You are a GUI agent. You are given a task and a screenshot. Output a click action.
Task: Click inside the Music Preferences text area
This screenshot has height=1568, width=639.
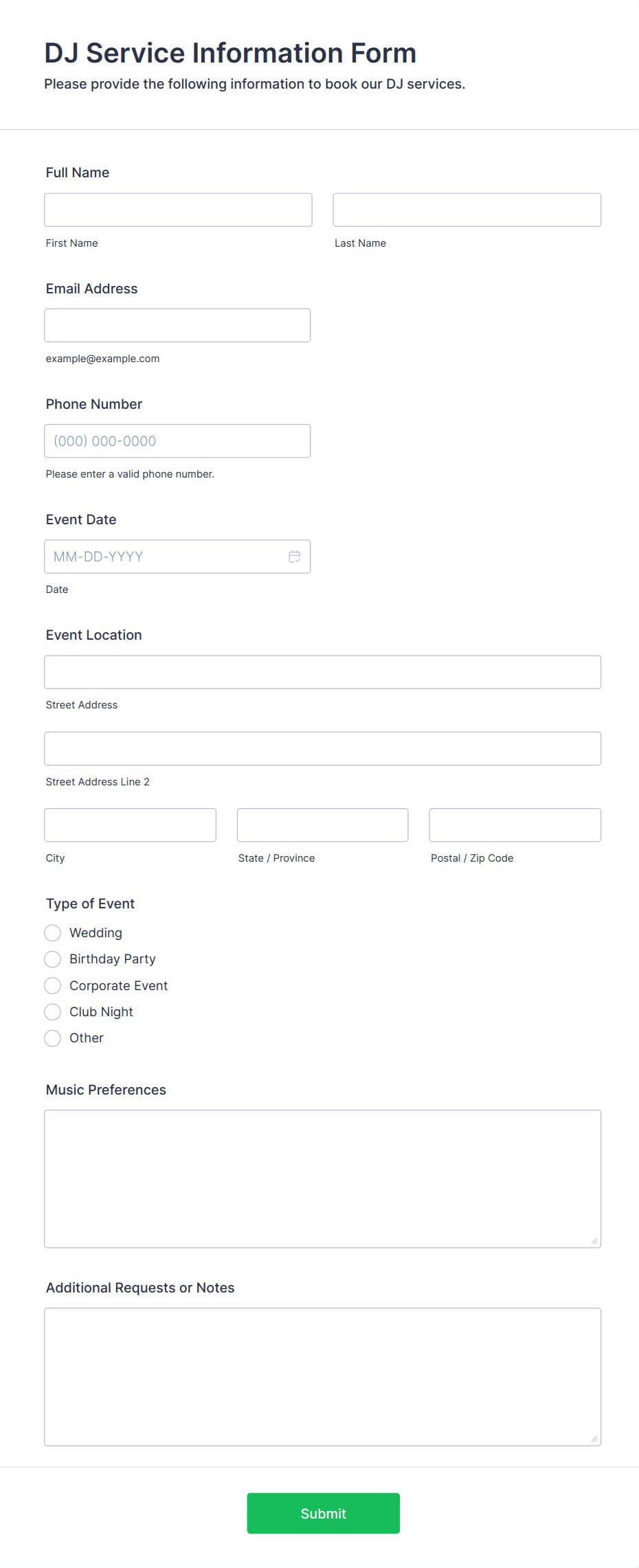coord(323,1178)
